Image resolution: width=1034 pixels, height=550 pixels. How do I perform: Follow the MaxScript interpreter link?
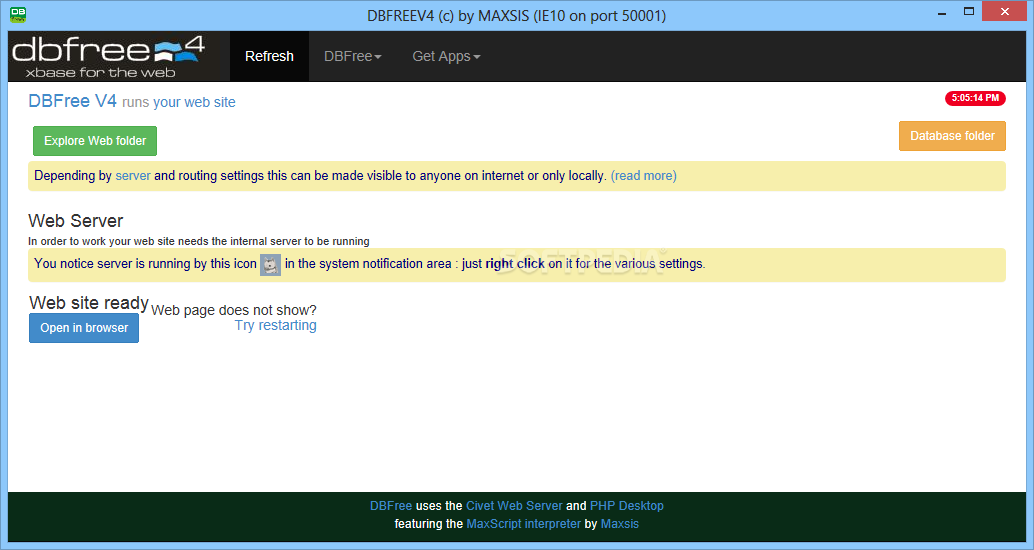click(524, 524)
